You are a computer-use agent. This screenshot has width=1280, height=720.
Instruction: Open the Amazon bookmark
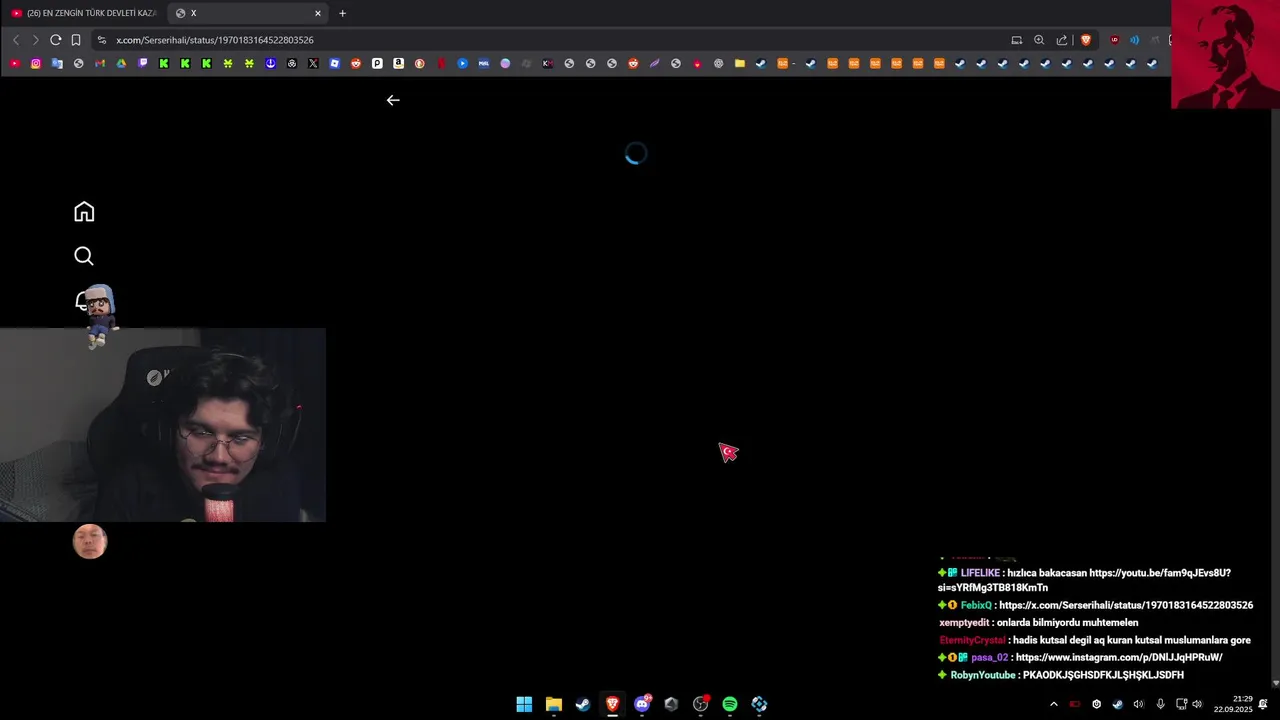[398, 63]
